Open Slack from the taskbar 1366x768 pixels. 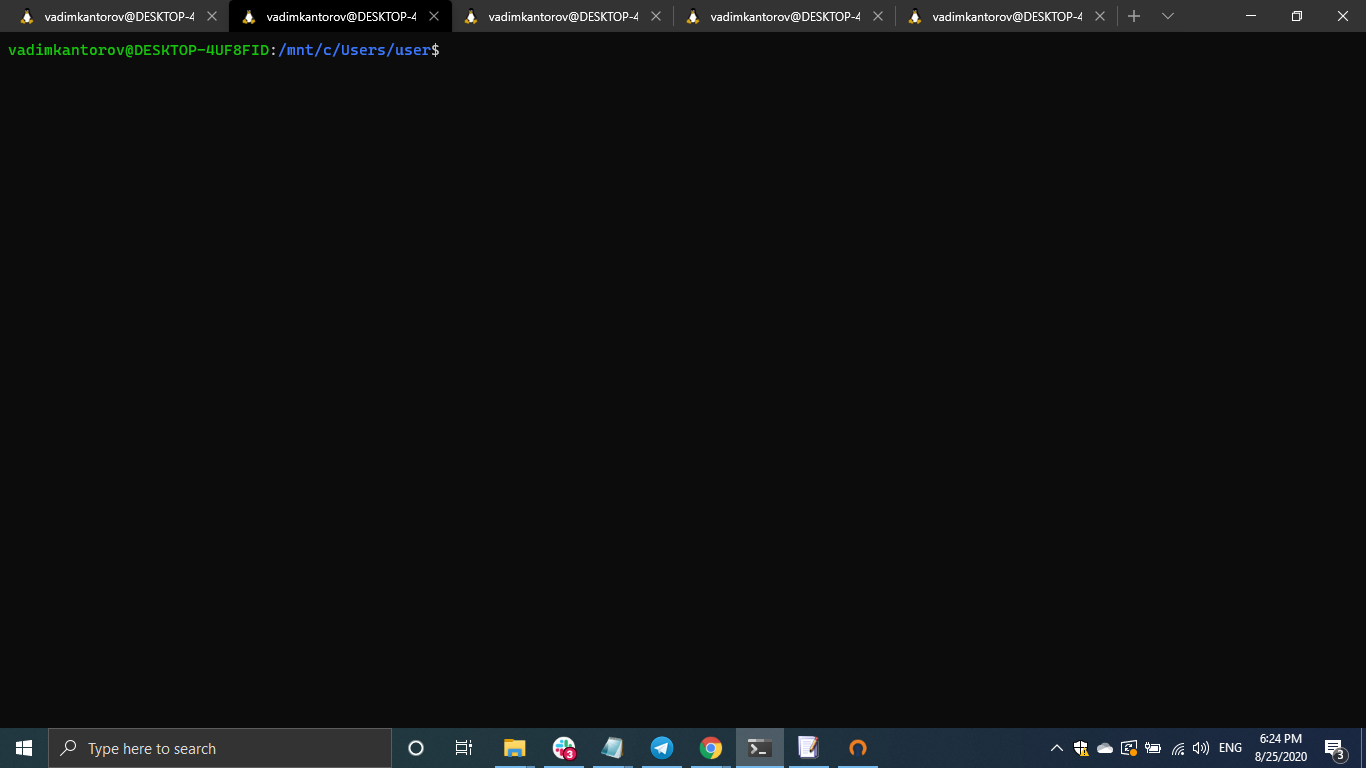tap(564, 748)
